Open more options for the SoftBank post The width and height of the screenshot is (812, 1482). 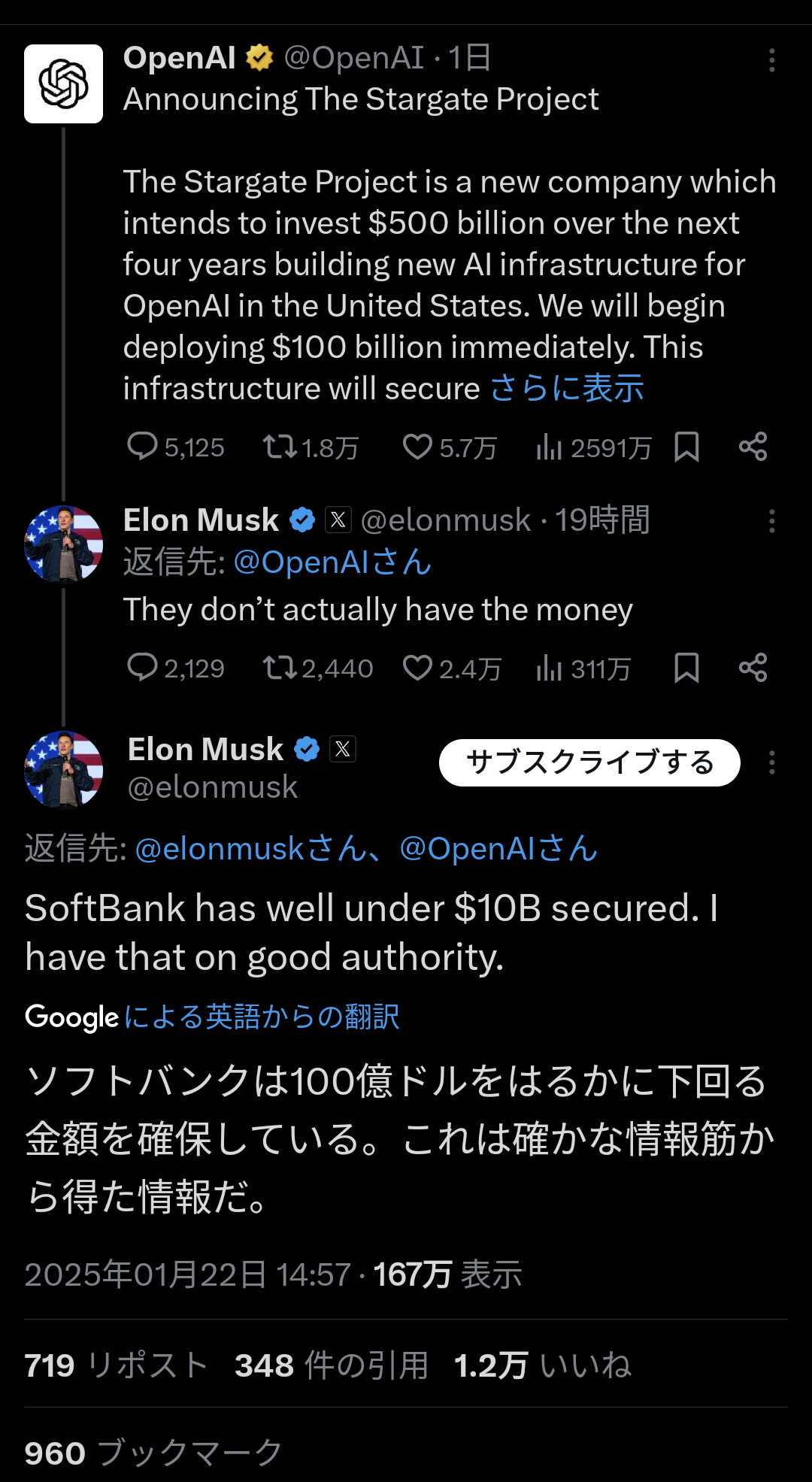click(771, 762)
